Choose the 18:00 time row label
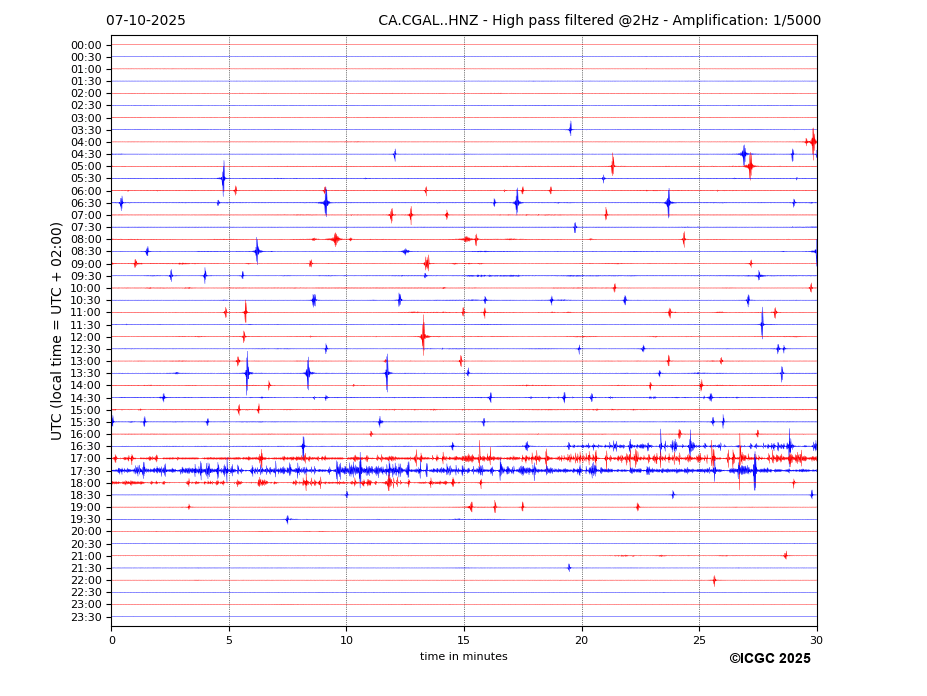The width and height of the screenshot is (927, 696). click(x=86, y=483)
